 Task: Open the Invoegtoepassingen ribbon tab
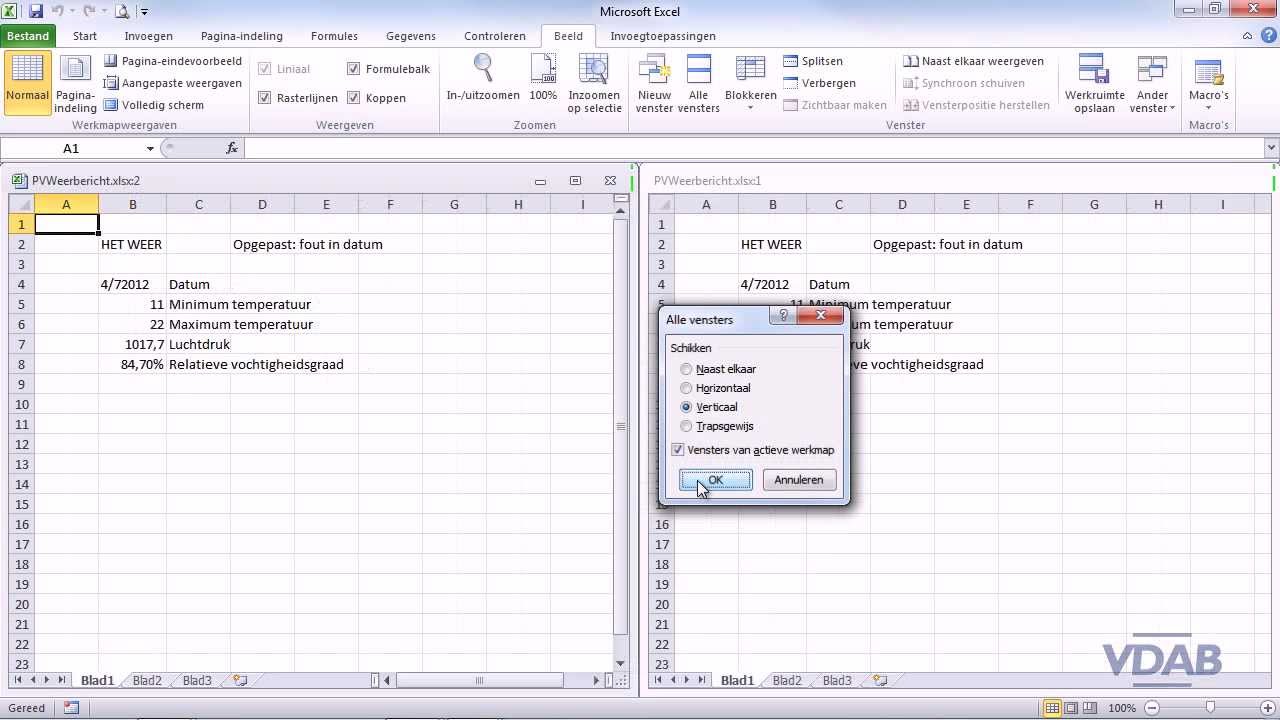point(663,36)
